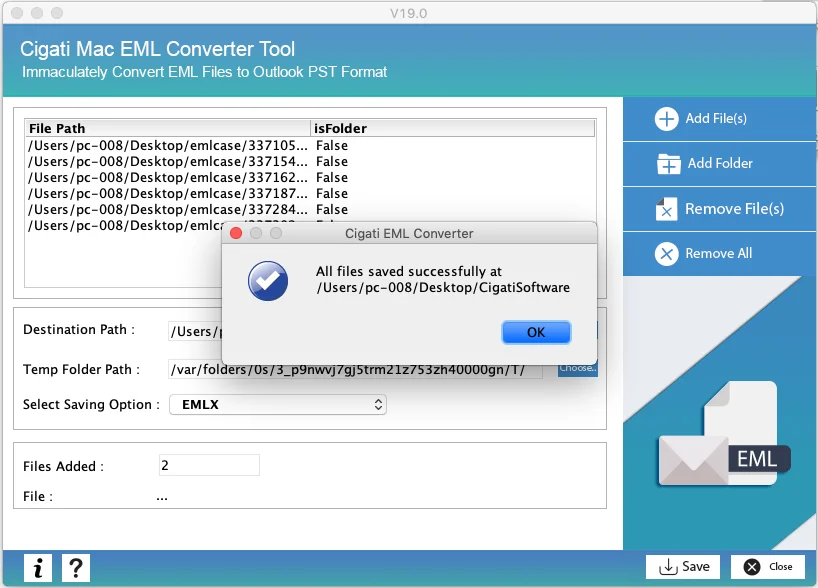The image size is (818, 588).
Task: Click the isFolder column header
Action: [x=453, y=128]
